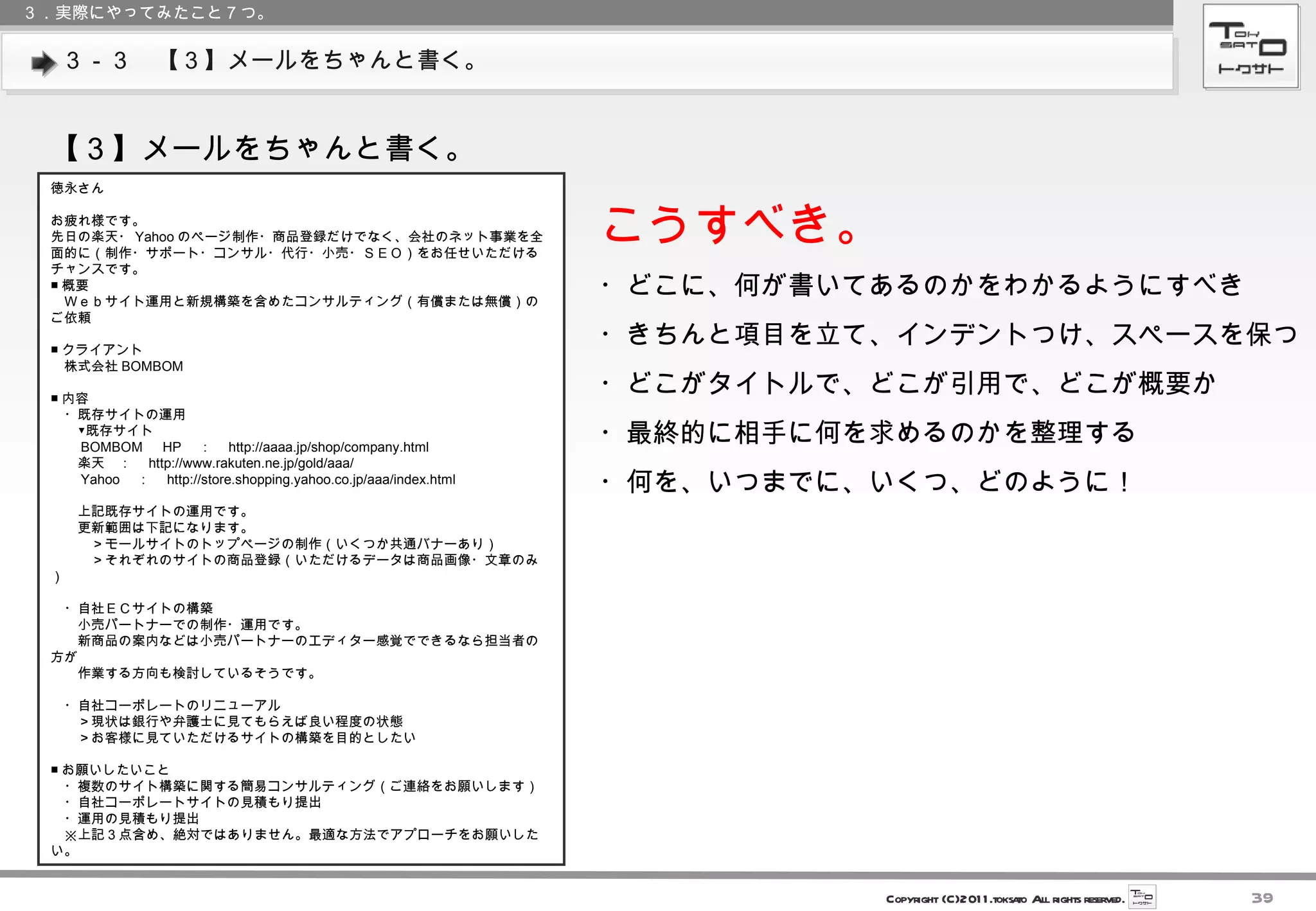Click the page number 39
The width and height of the screenshot is (1316, 911).
pyautogui.click(x=1262, y=898)
